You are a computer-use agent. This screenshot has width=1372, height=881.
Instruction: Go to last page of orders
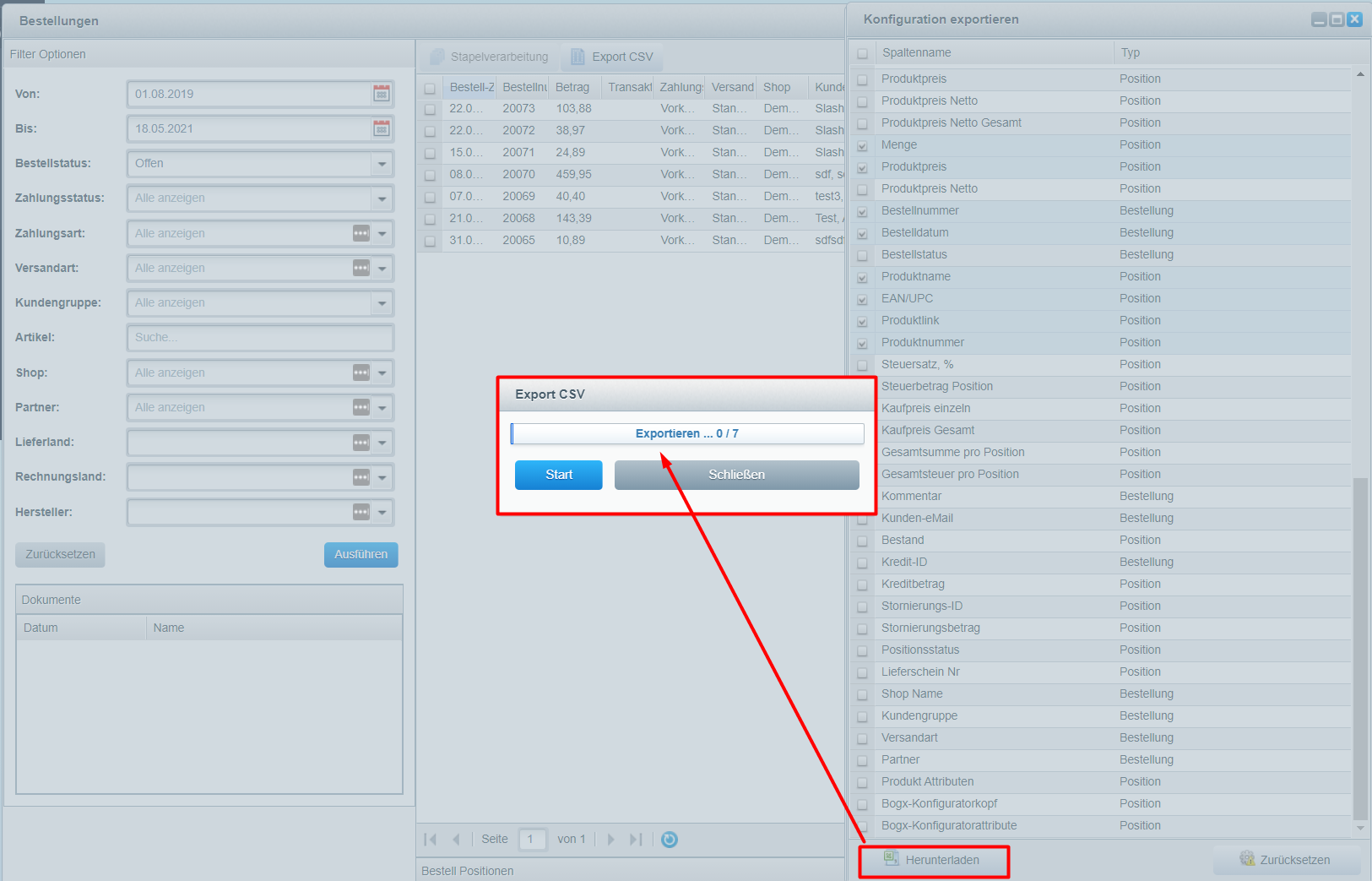[636, 839]
